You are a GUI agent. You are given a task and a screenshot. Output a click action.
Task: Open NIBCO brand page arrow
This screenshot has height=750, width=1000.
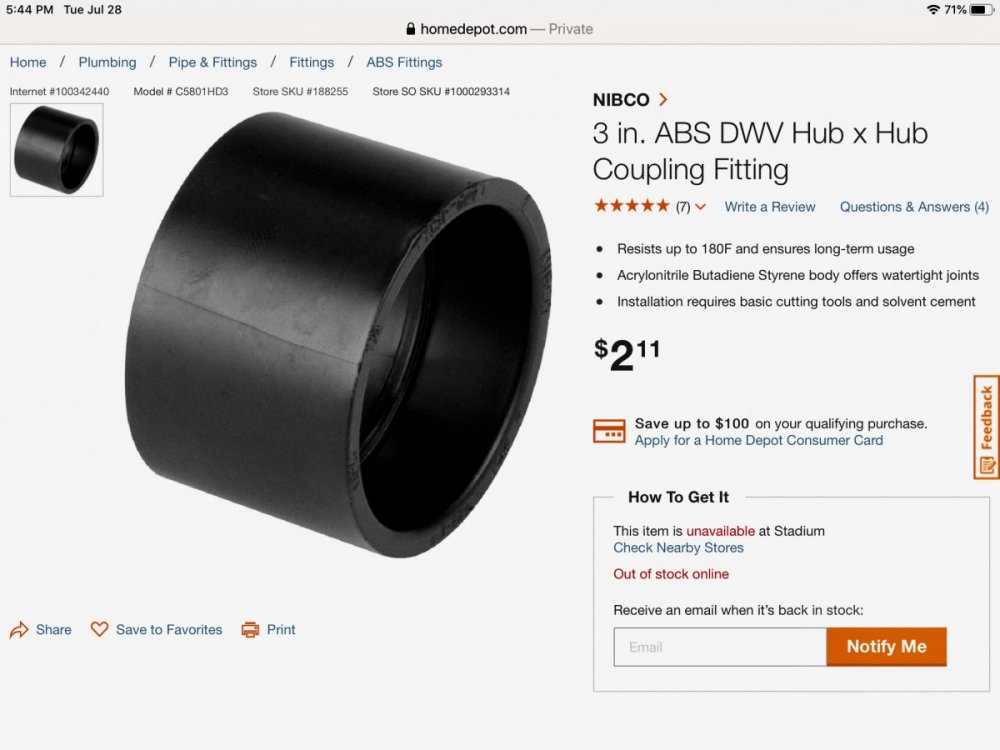point(663,99)
